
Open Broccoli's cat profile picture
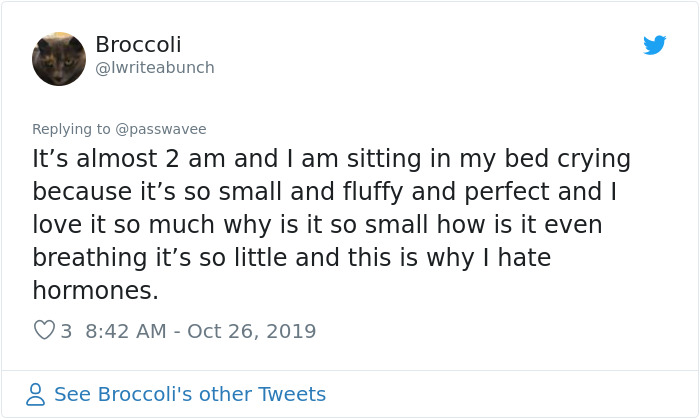point(59,59)
